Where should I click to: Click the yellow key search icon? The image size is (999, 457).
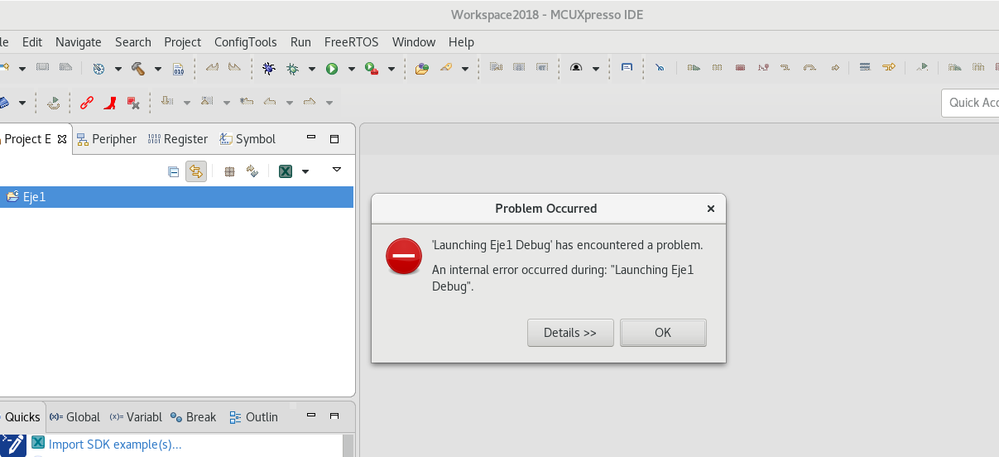coord(446,68)
